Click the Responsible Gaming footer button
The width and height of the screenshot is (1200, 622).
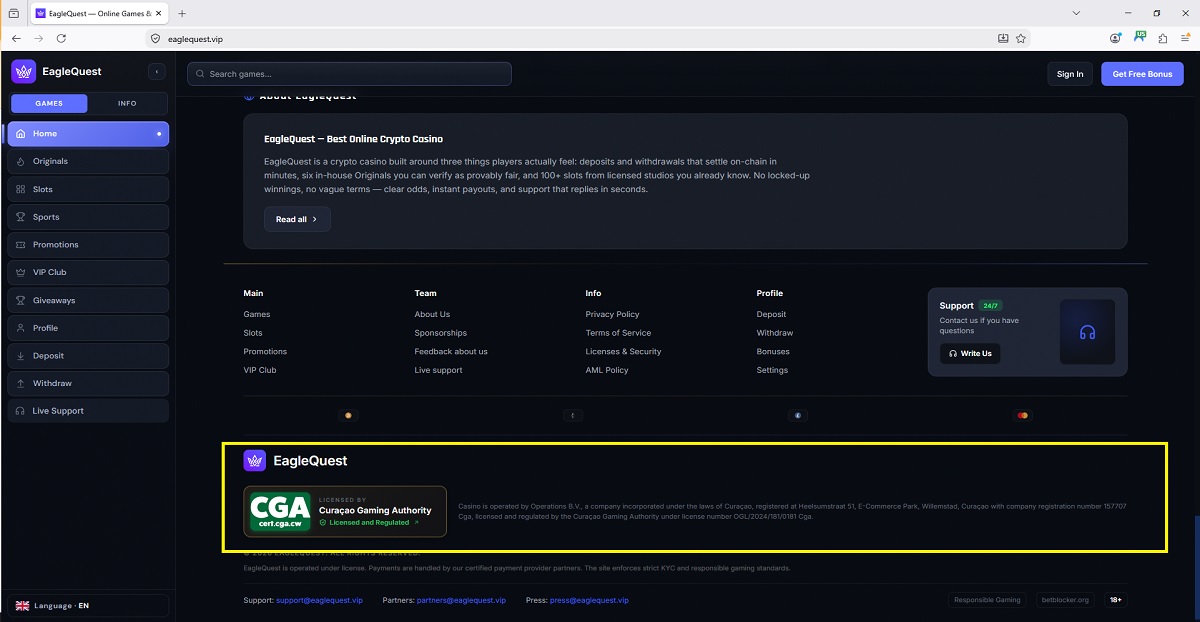pos(987,600)
